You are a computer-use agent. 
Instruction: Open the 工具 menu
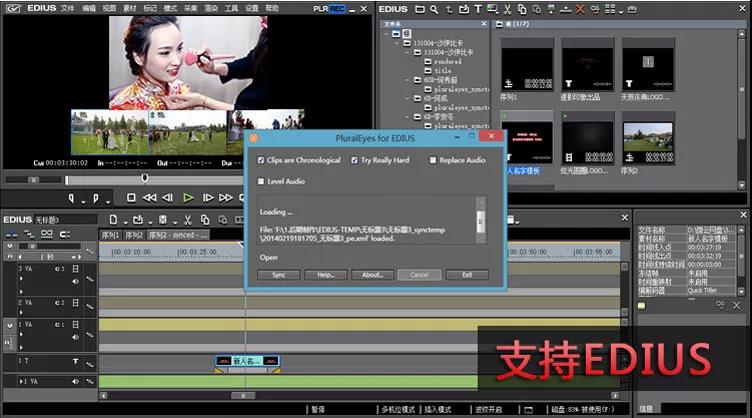point(232,8)
